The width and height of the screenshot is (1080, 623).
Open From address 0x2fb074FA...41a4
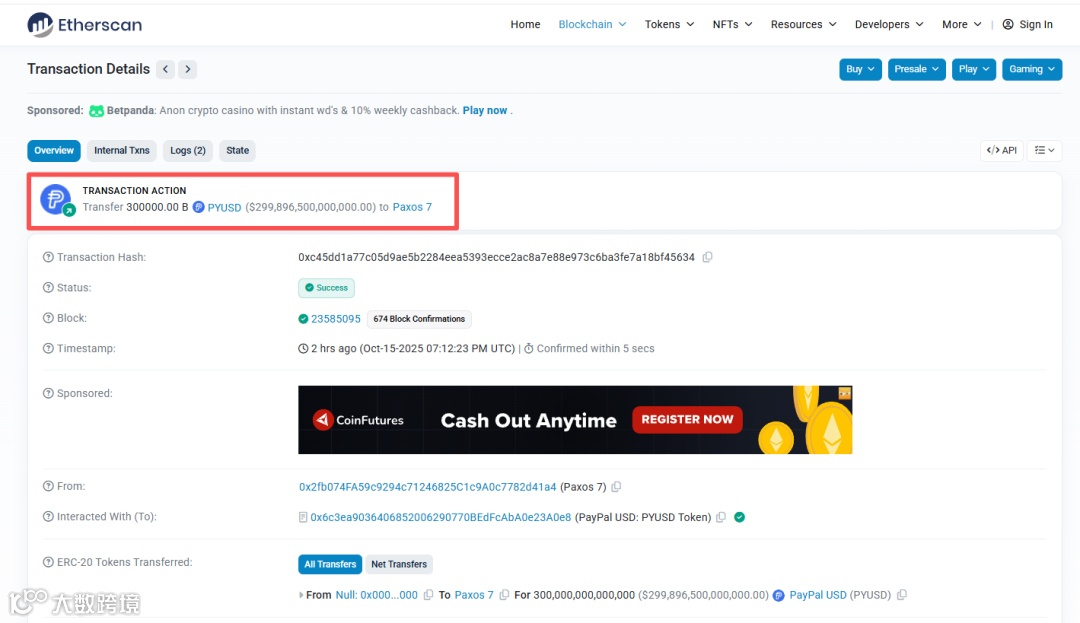[427, 487]
